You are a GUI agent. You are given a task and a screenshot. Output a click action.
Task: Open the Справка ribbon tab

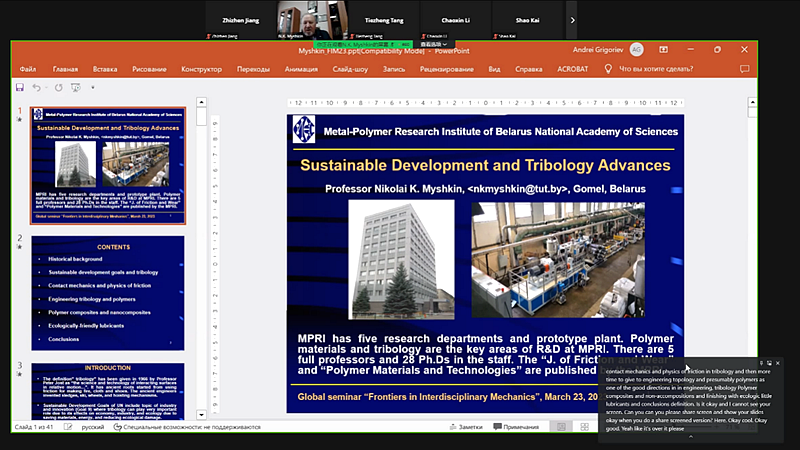(529, 69)
